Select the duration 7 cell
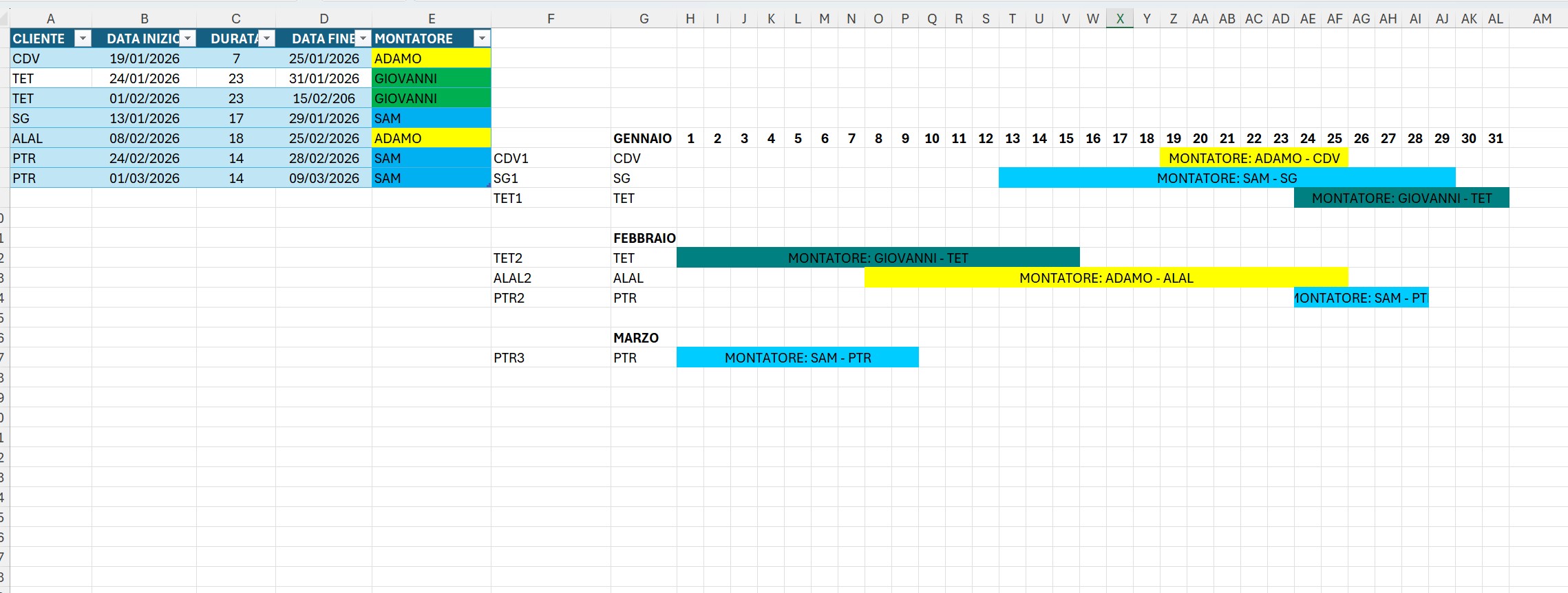Screen dimensions: 1568x593 [x=236, y=58]
